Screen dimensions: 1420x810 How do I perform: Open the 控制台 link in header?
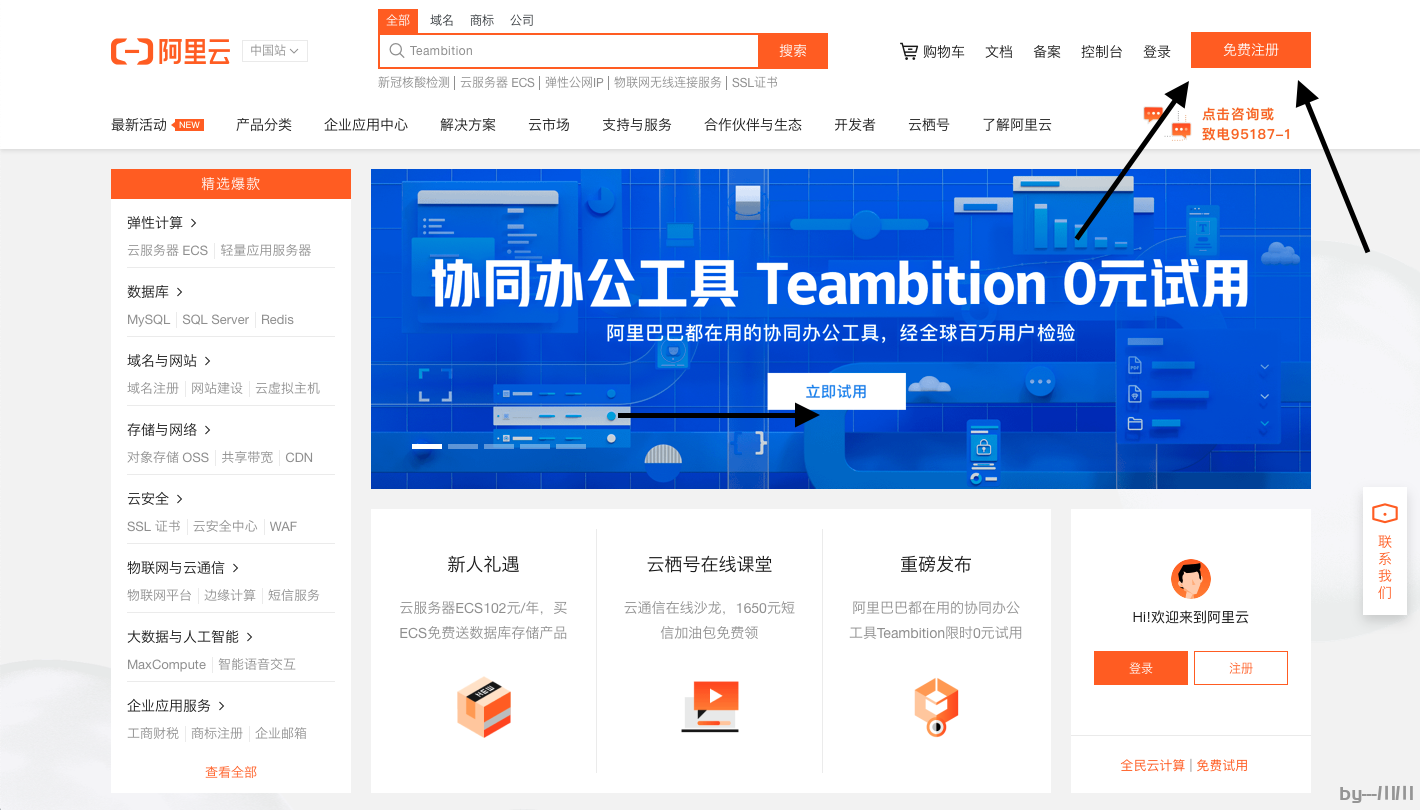click(x=1102, y=52)
